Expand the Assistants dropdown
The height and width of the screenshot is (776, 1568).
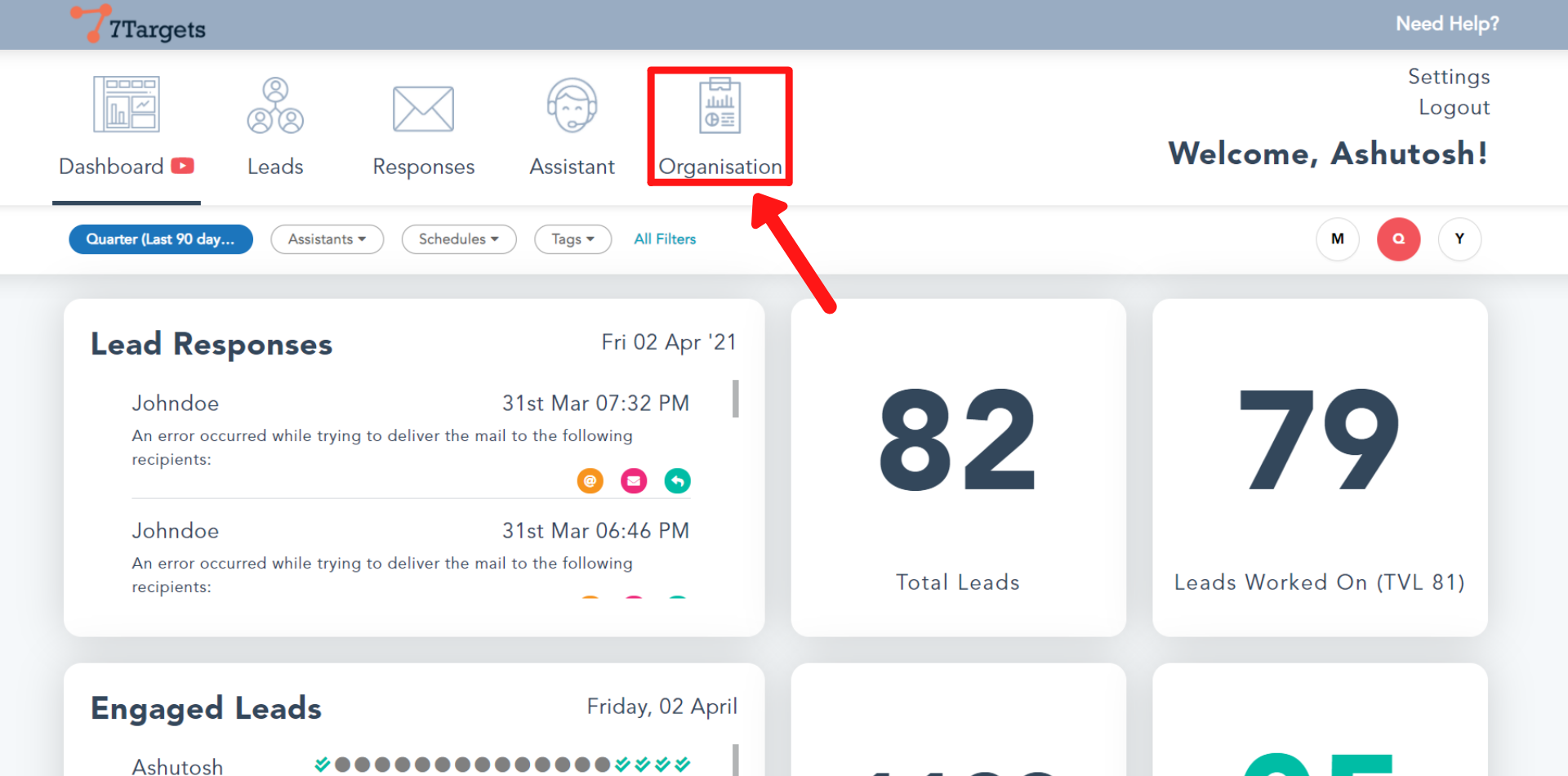327,239
